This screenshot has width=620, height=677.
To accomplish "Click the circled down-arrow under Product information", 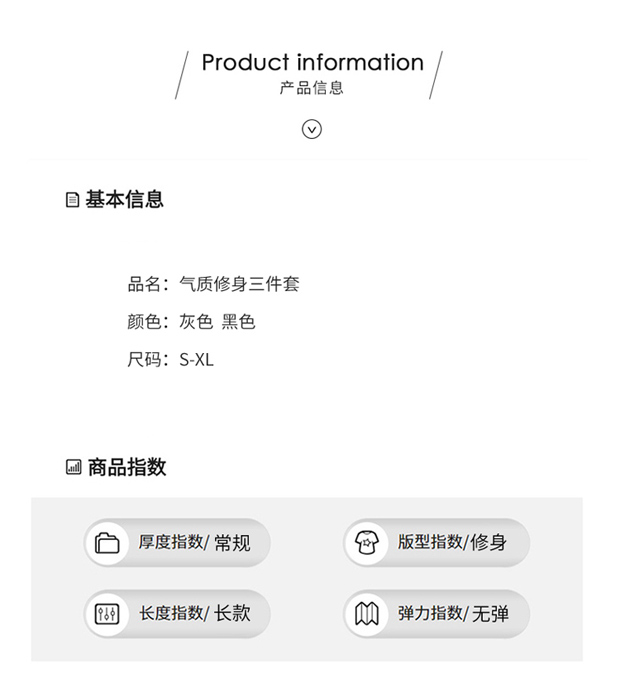I will 311,129.
